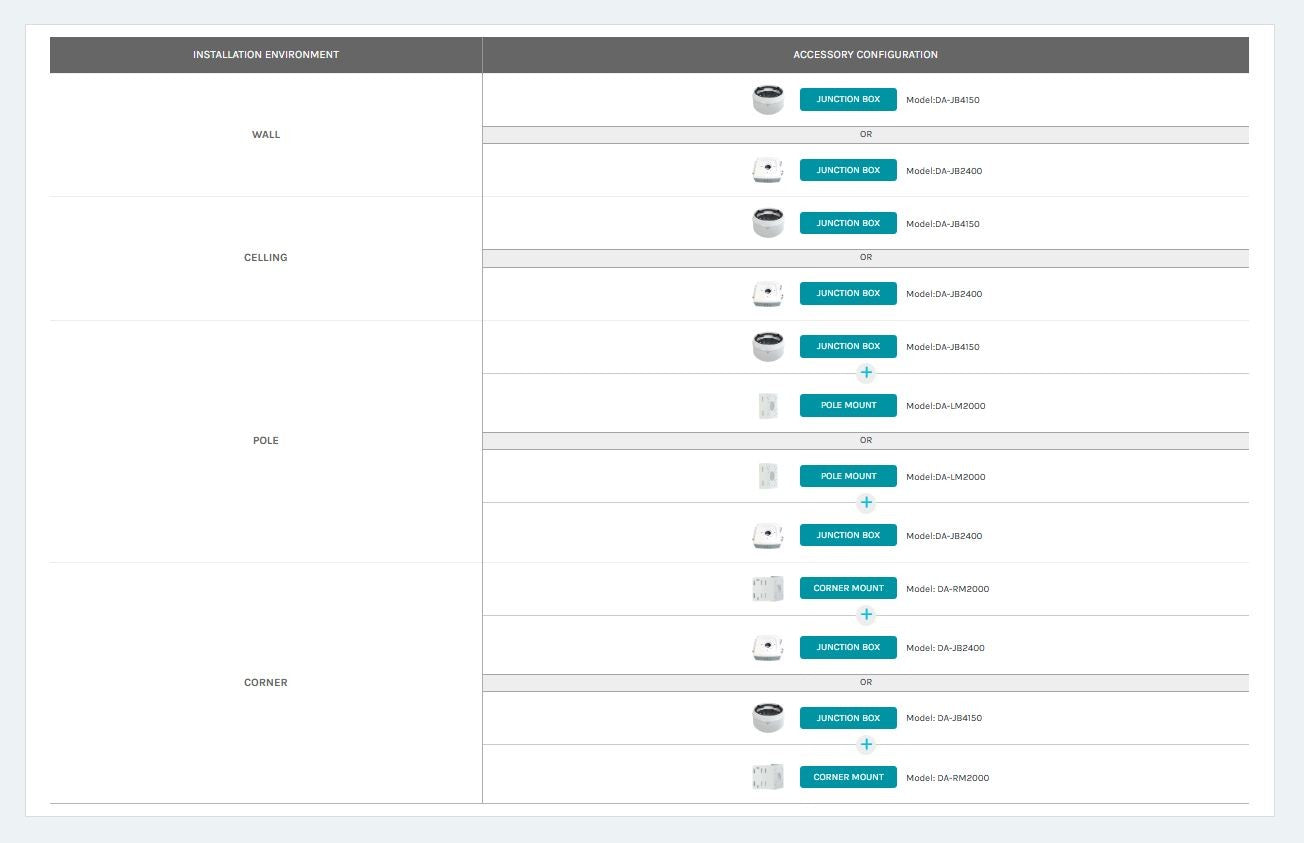Image resolution: width=1304 pixels, height=843 pixels.
Task: Click the Wall section DA-JB4150 junction box image
Action: click(x=768, y=100)
